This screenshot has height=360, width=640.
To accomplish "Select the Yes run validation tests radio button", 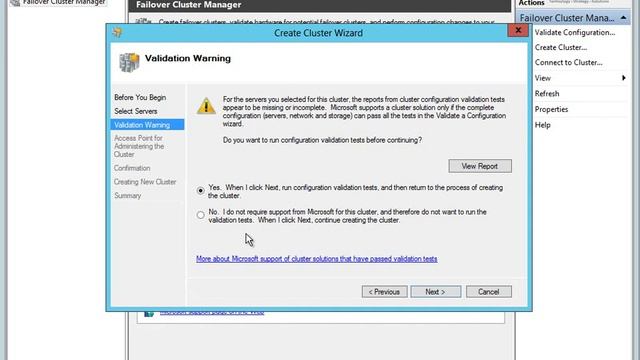I will tap(200, 191).
